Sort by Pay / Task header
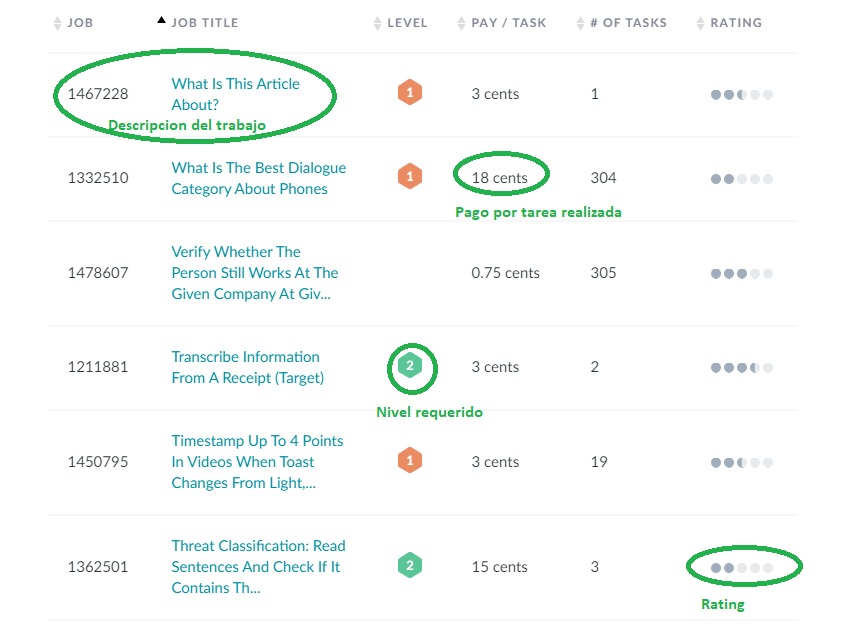The width and height of the screenshot is (861, 637). (508, 22)
